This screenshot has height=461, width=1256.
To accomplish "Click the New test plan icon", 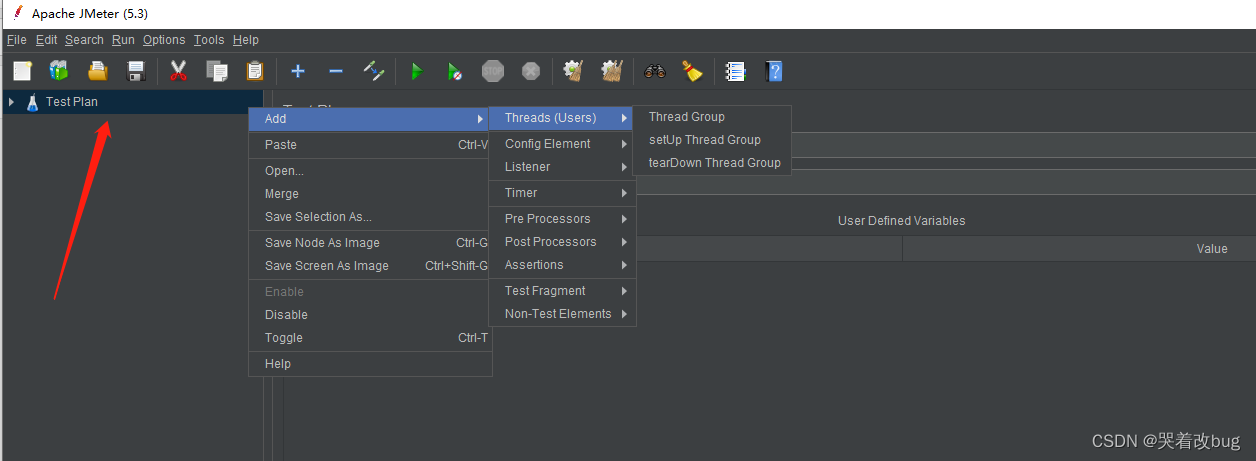I will pyautogui.click(x=22, y=71).
